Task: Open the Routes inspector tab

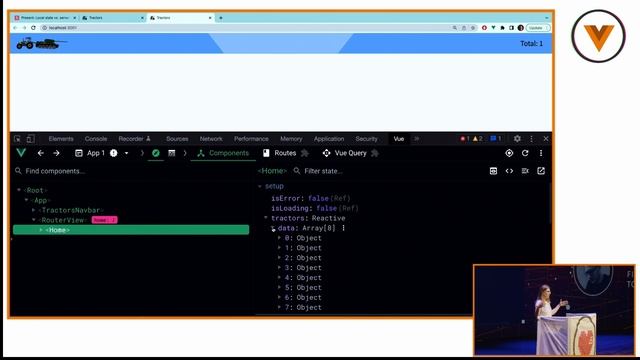Action: (x=280, y=153)
